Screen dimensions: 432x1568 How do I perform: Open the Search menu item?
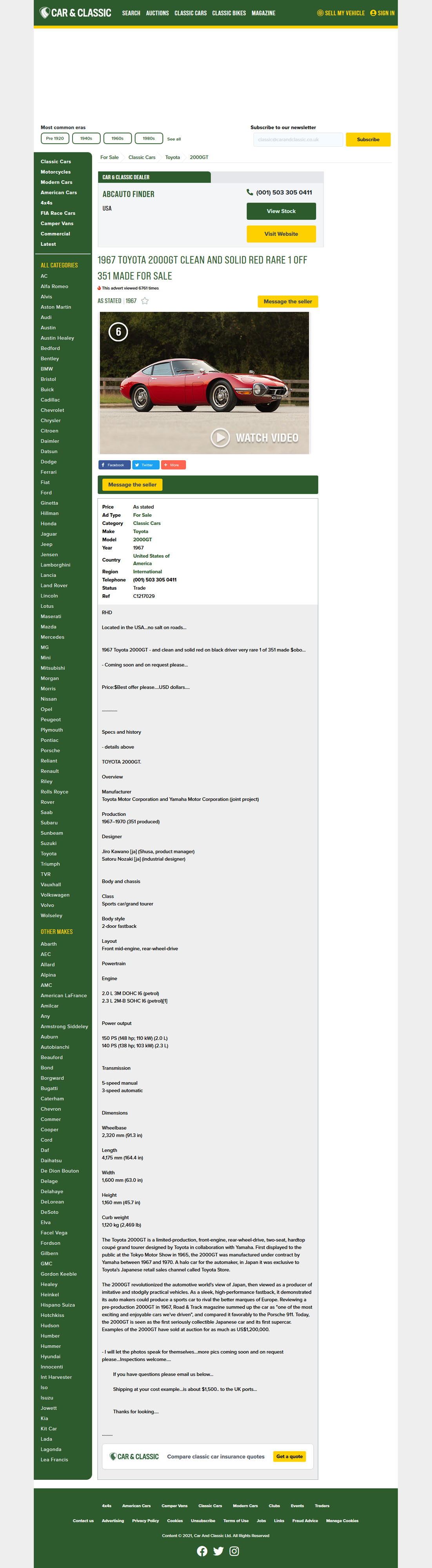[x=131, y=13]
